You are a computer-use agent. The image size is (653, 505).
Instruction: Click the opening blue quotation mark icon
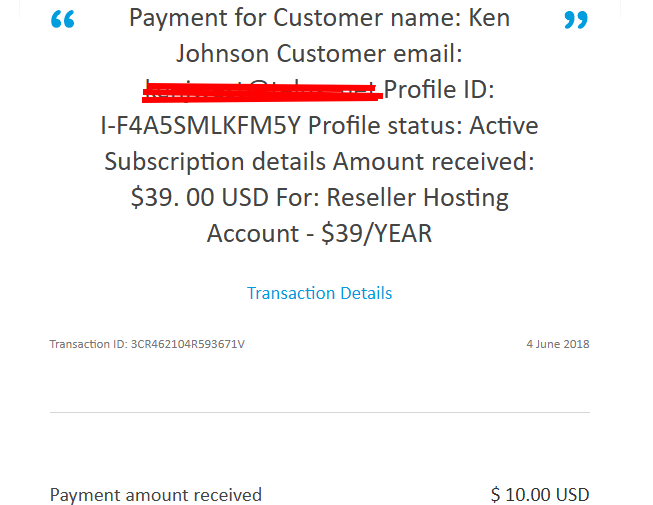tap(62, 19)
